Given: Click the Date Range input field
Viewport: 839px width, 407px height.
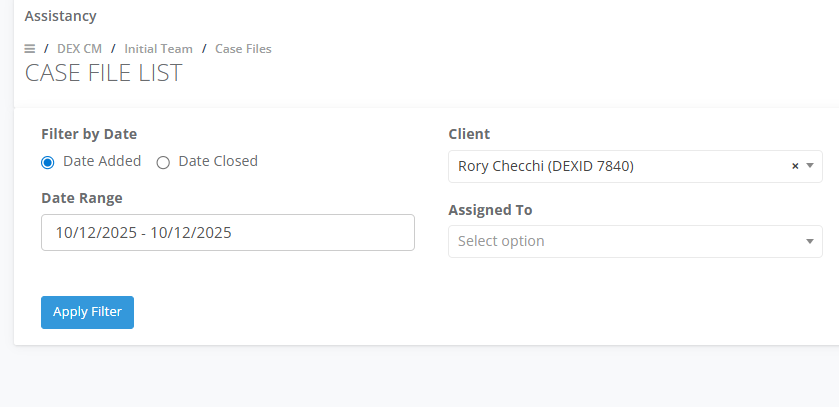Looking at the screenshot, I should coord(228,232).
